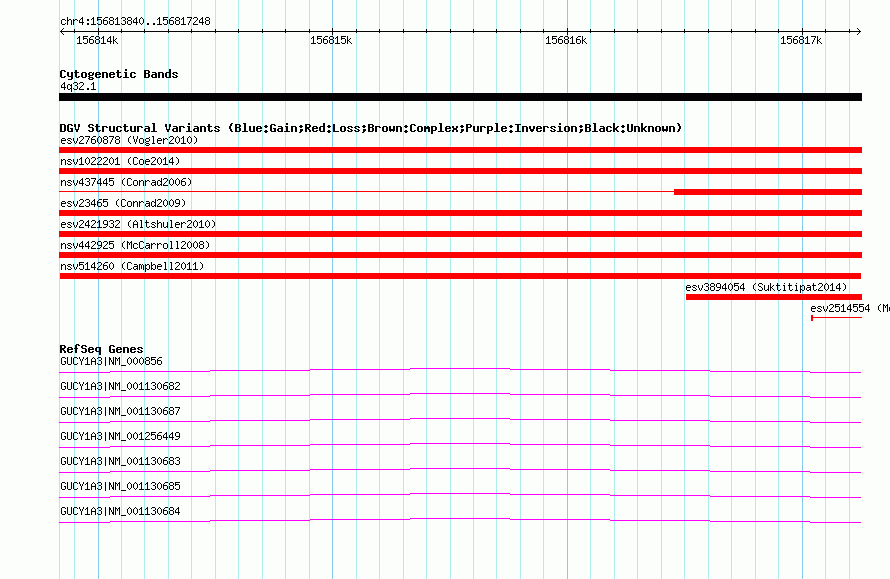Viewport: 890px width, 579px height.
Task: Open the GUCY1A3|NM_000856 transcript label
Action: [111, 362]
